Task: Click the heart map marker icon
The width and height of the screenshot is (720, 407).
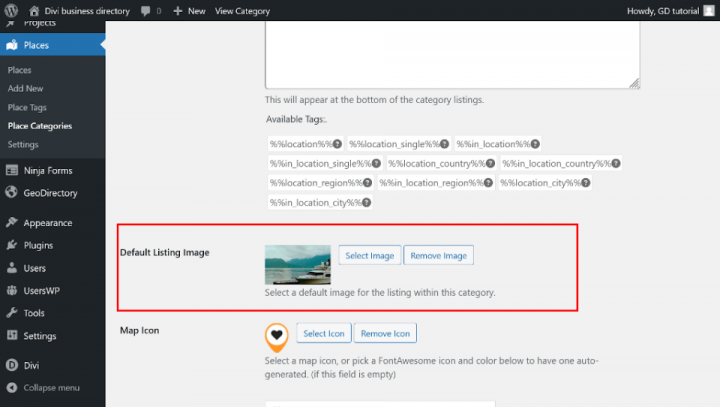Action: click(277, 335)
